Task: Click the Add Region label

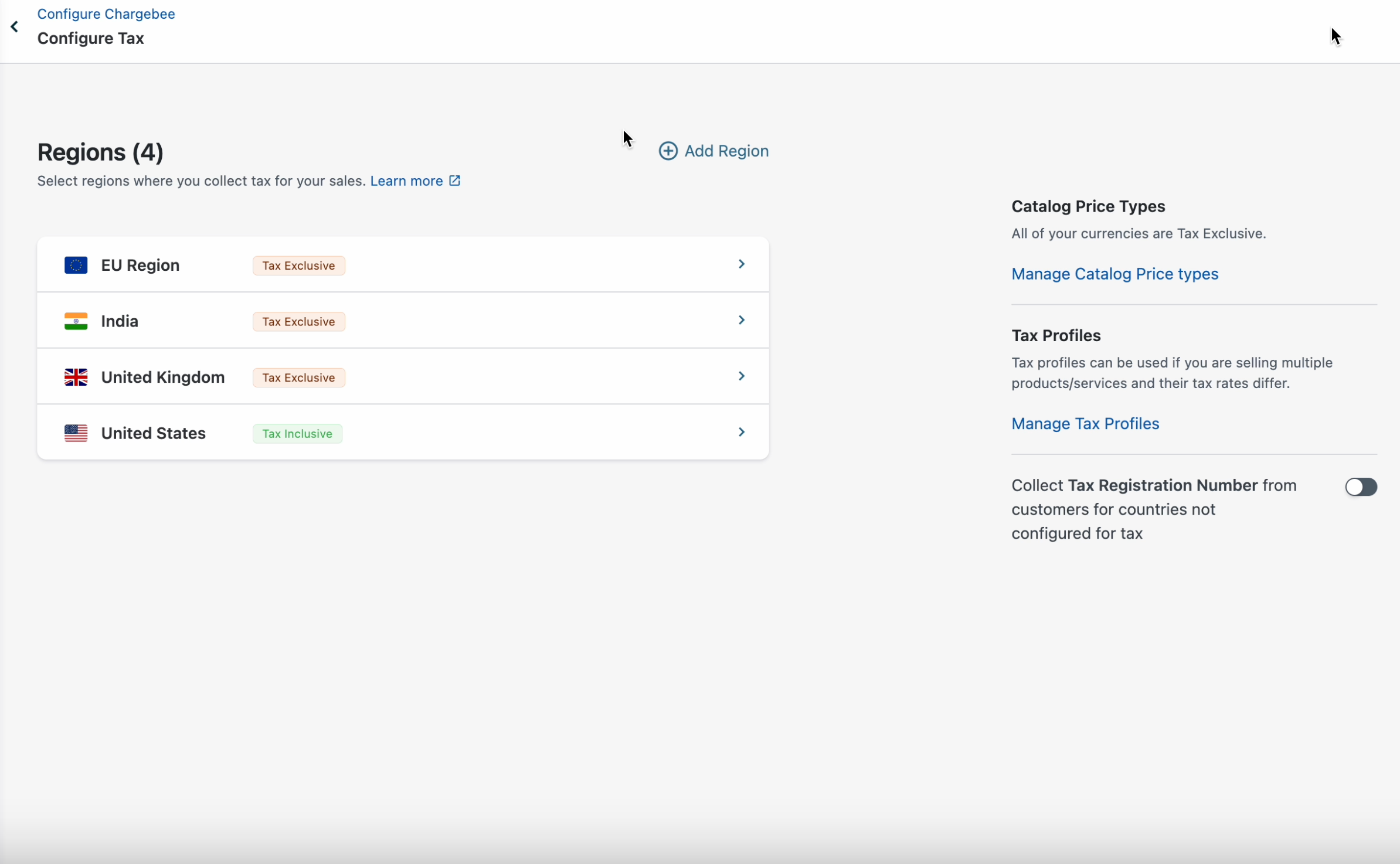Action: pos(726,151)
